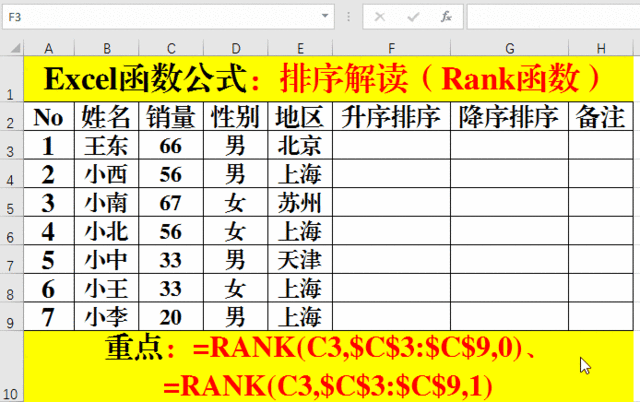Click the '升序排序' header cell
Screen dimensions: 640x402
[391, 117]
